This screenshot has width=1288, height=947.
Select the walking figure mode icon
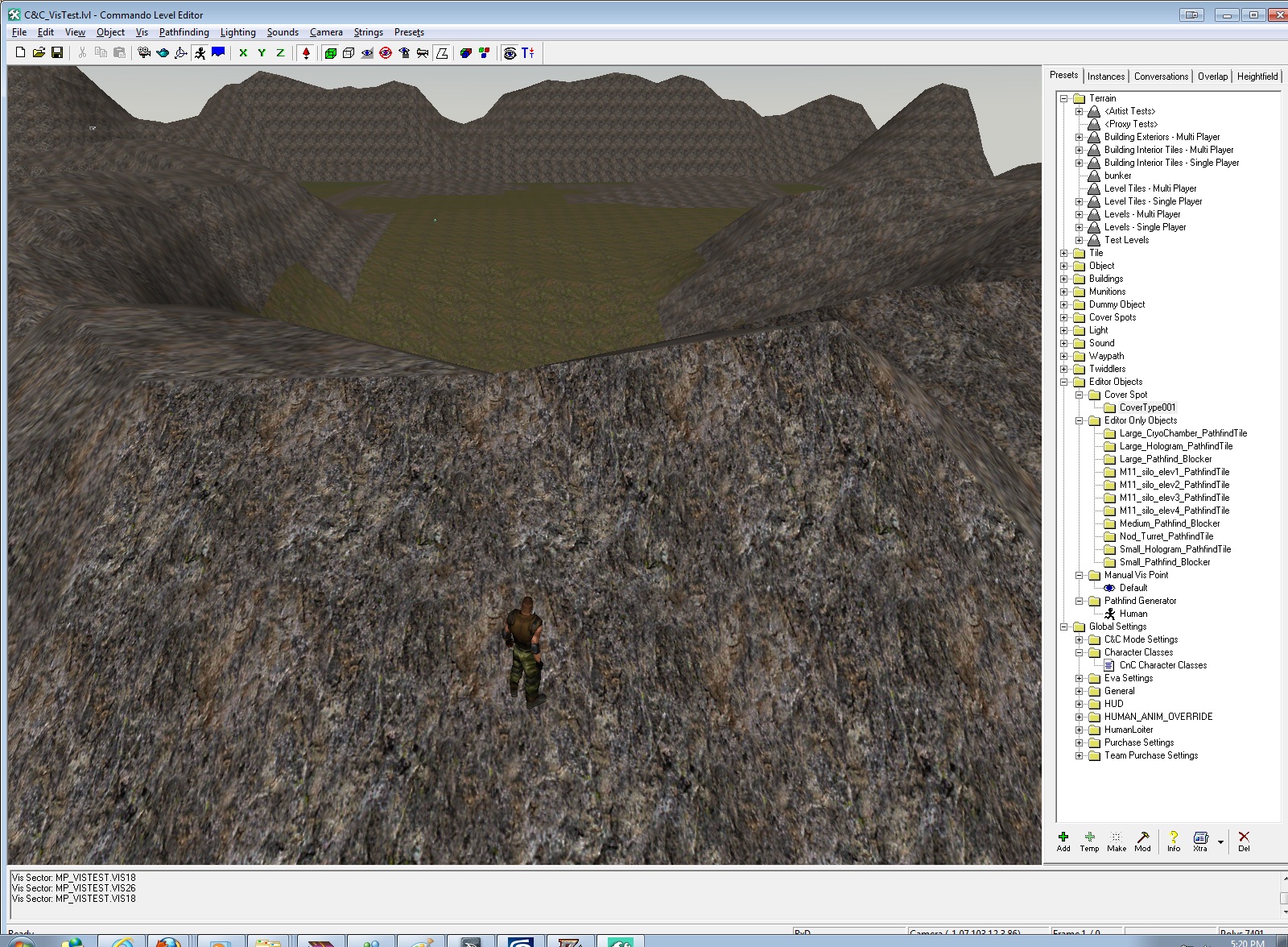199,53
